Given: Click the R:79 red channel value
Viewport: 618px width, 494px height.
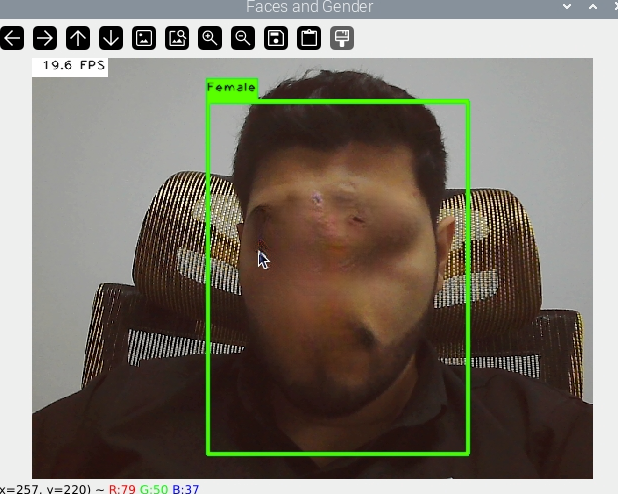Looking at the screenshot, I should click(122, 489).
